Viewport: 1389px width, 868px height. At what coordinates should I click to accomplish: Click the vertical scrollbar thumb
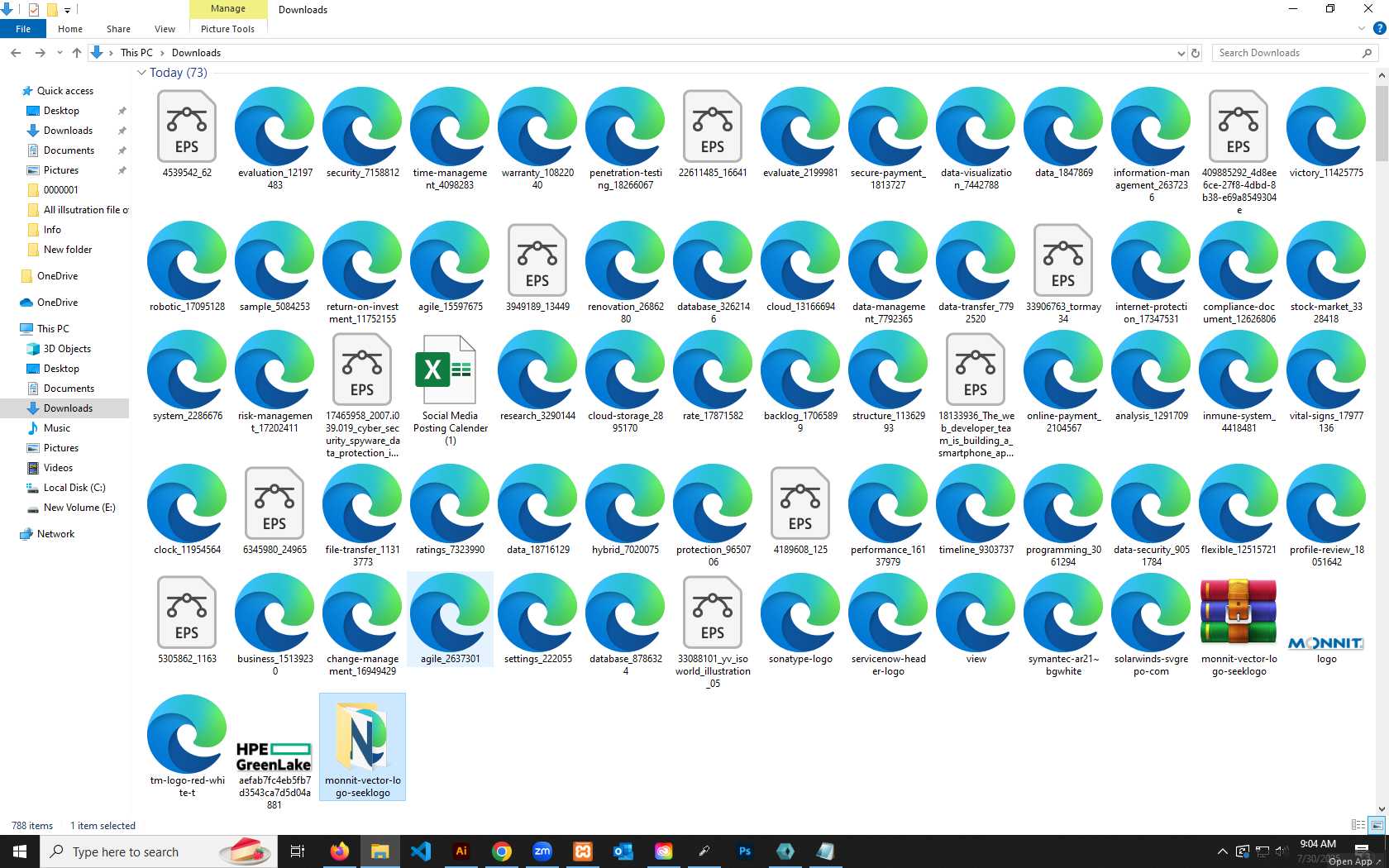pos(1382,122)
